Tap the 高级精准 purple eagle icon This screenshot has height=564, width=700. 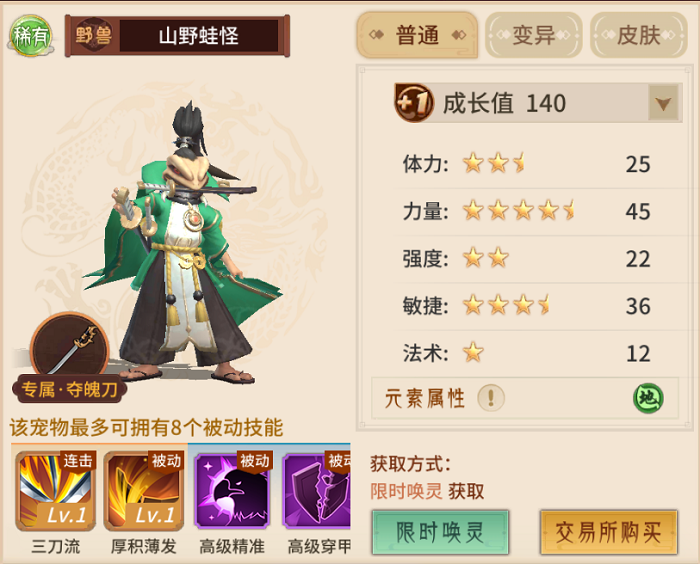tap(233, 491)
